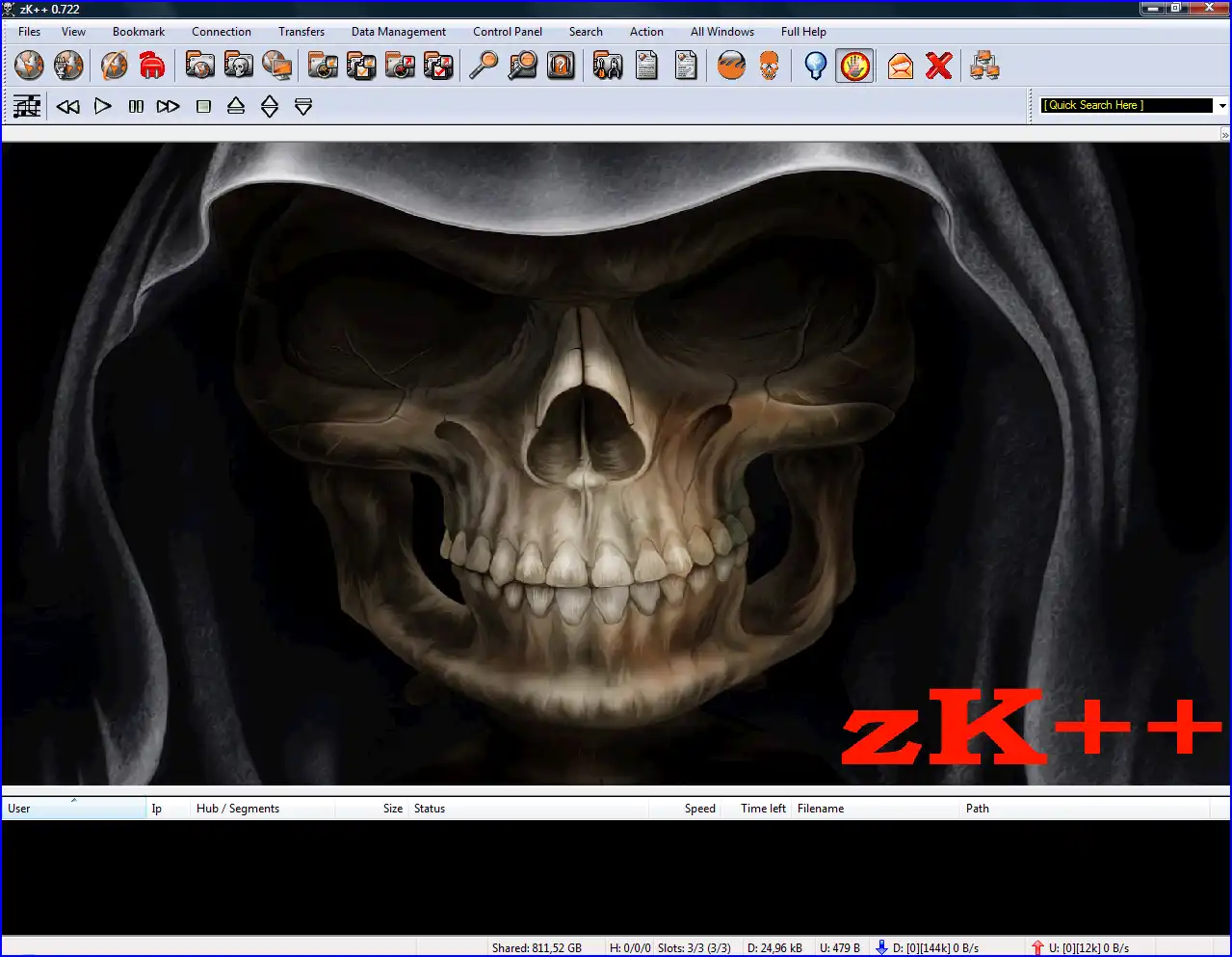Click the second document page icon
The width and height of the screenshot is (1232, 957).
click(x=686, y=66)
